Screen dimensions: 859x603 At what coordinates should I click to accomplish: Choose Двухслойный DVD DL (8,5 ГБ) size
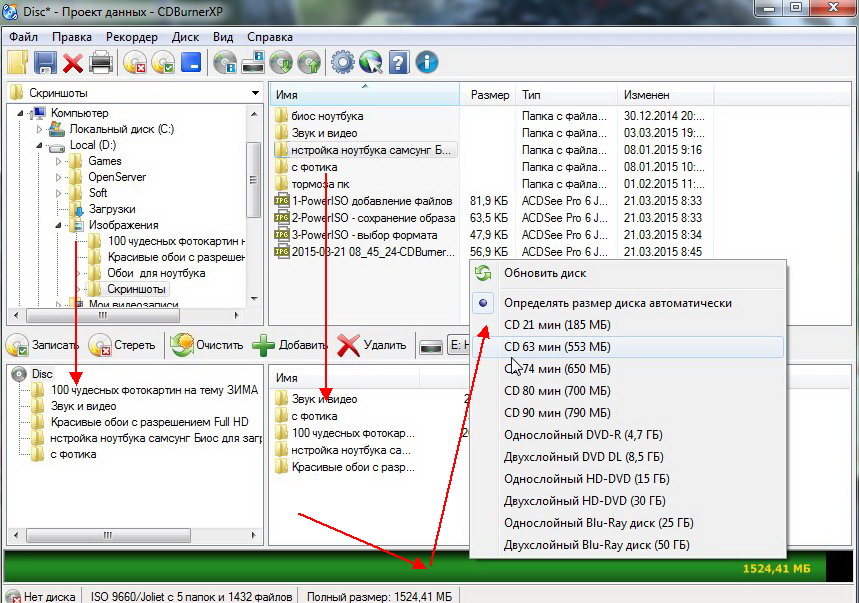[628, 457]
